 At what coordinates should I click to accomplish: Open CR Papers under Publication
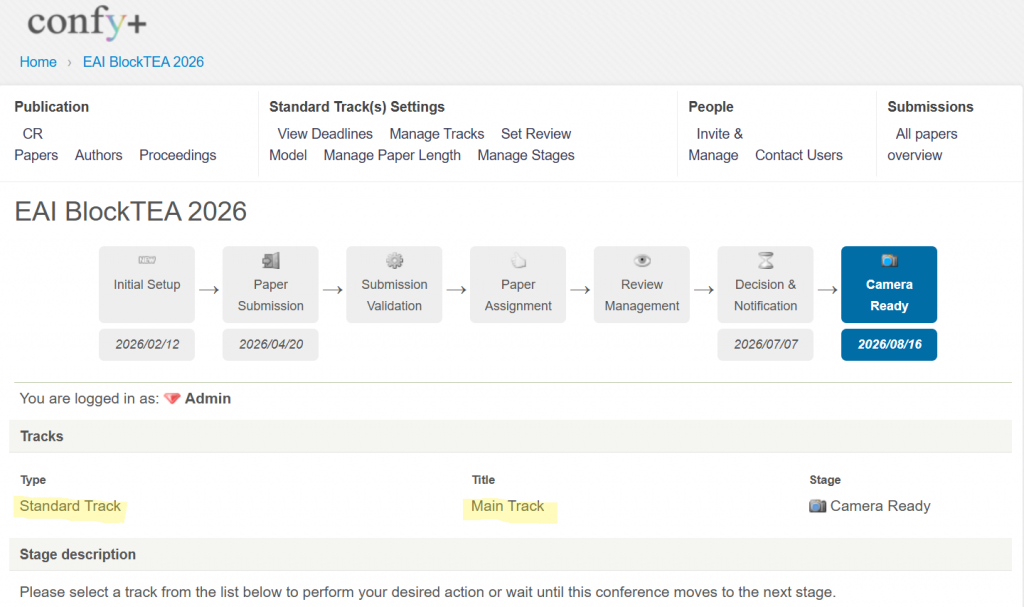coord(36,144)
